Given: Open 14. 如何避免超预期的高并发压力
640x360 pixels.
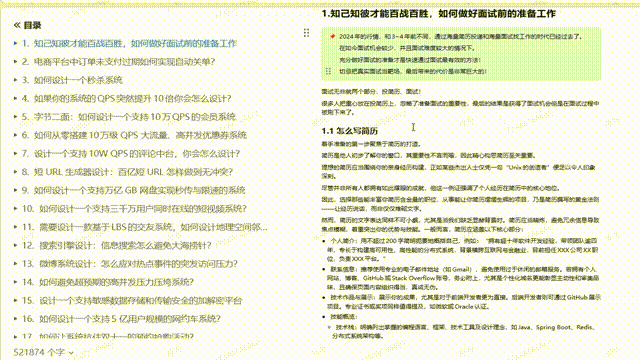Looking at the screenshot, I should click(x=108, y=282).
